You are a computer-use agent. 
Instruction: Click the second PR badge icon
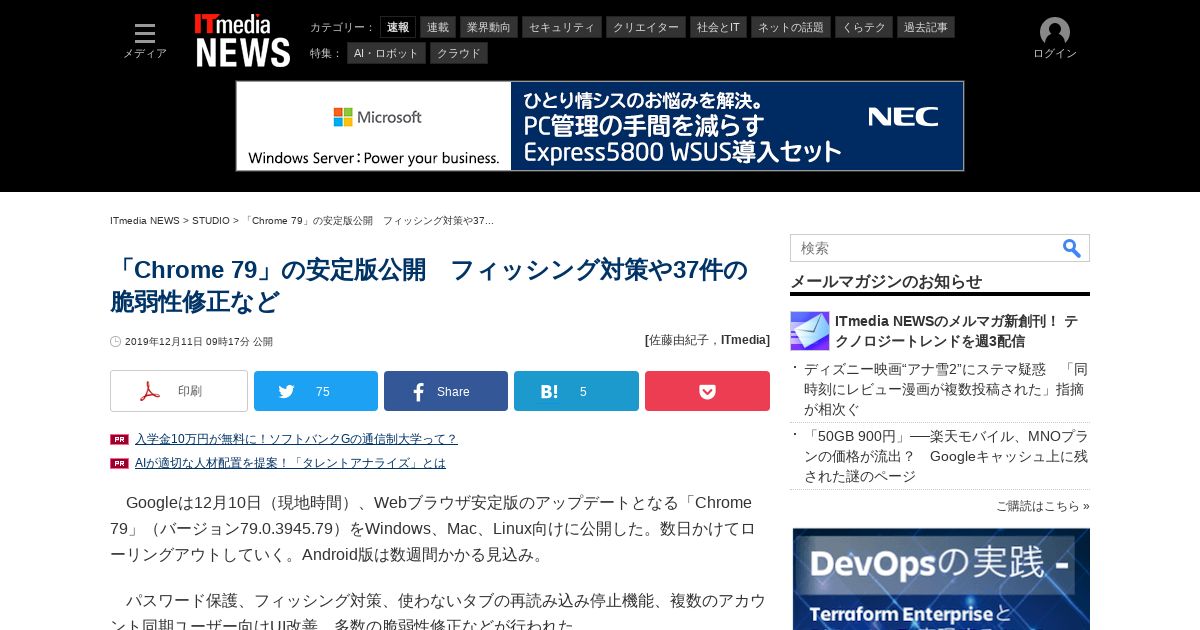point(119,463)
